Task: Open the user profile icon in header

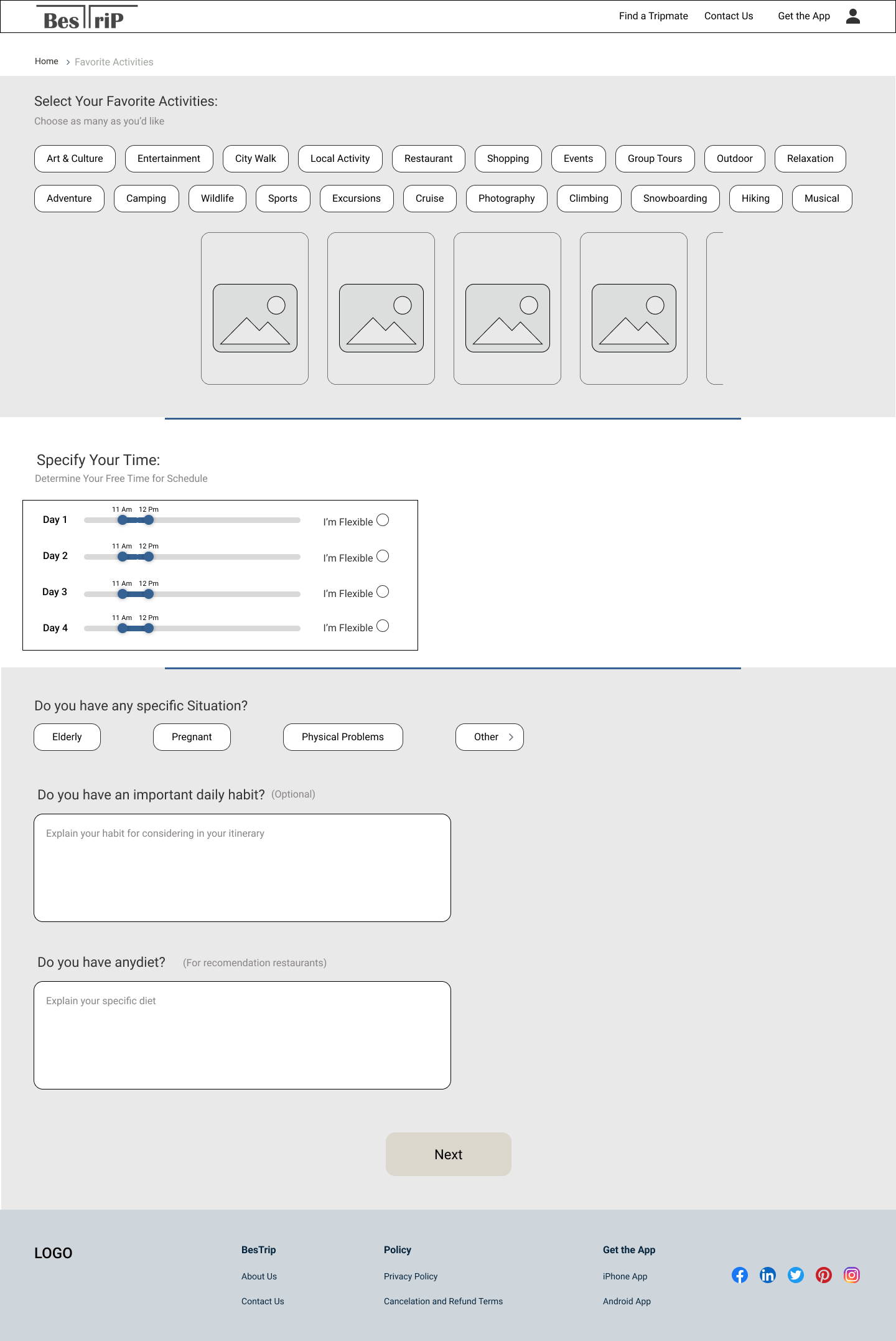Action: click(853, 16)
